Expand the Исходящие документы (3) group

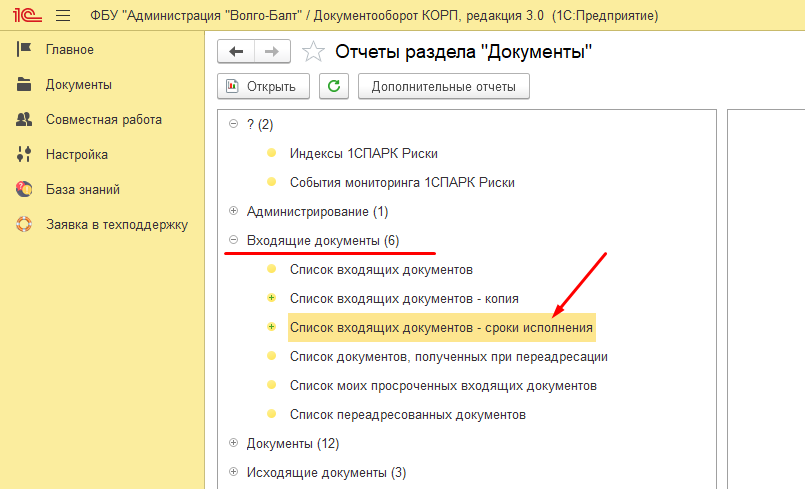click(x=233, y=471)
